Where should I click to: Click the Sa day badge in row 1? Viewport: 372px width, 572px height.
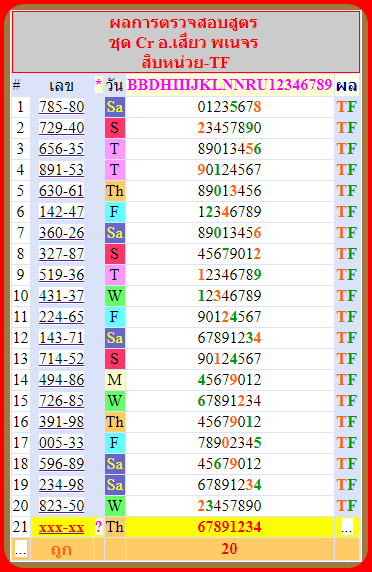tap(115, 107)
